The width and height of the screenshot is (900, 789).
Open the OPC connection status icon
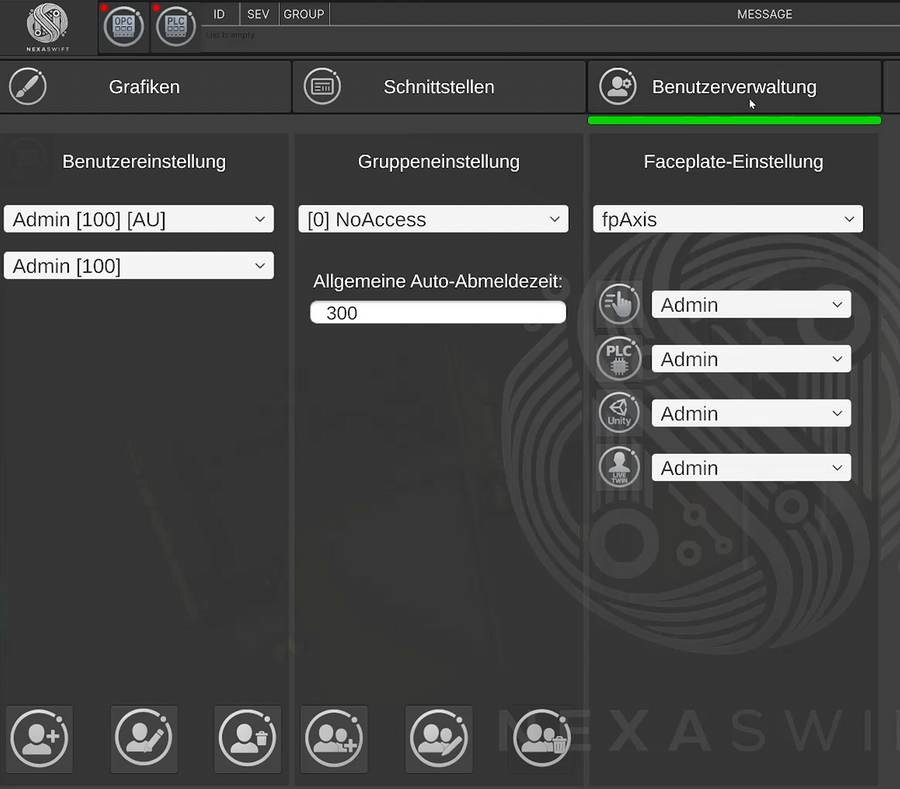pyautogui.click(x=123, y=27)
